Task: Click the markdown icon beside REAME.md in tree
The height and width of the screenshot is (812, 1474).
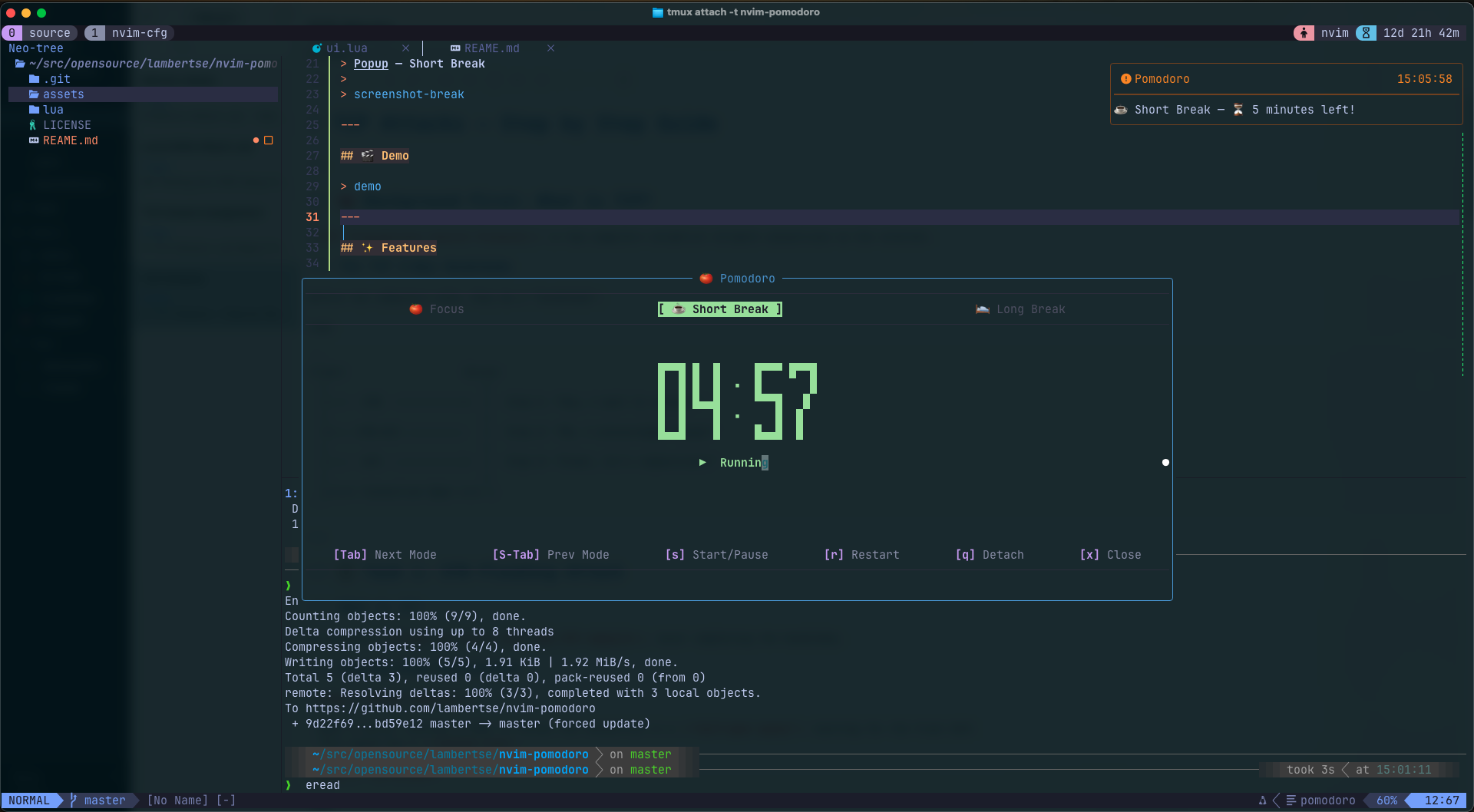Action: pos(34,140)
